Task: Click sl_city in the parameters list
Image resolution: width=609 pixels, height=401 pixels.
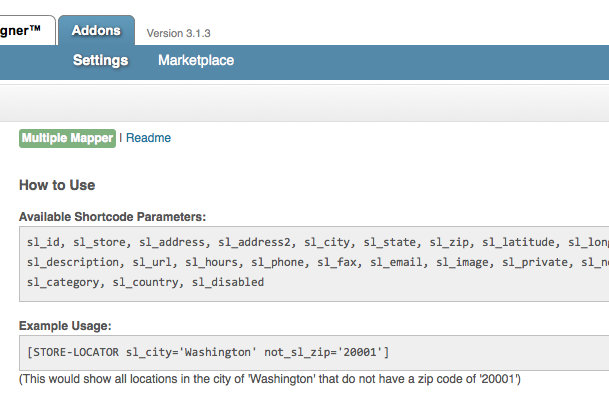Action: pos(326,242)
